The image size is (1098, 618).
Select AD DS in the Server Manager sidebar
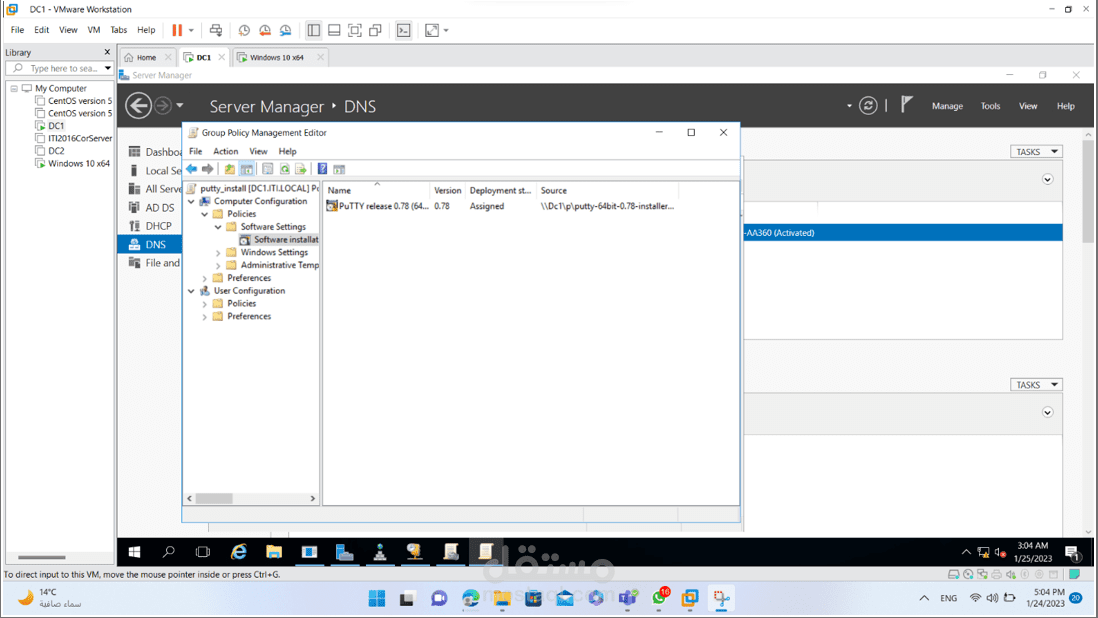160,208
